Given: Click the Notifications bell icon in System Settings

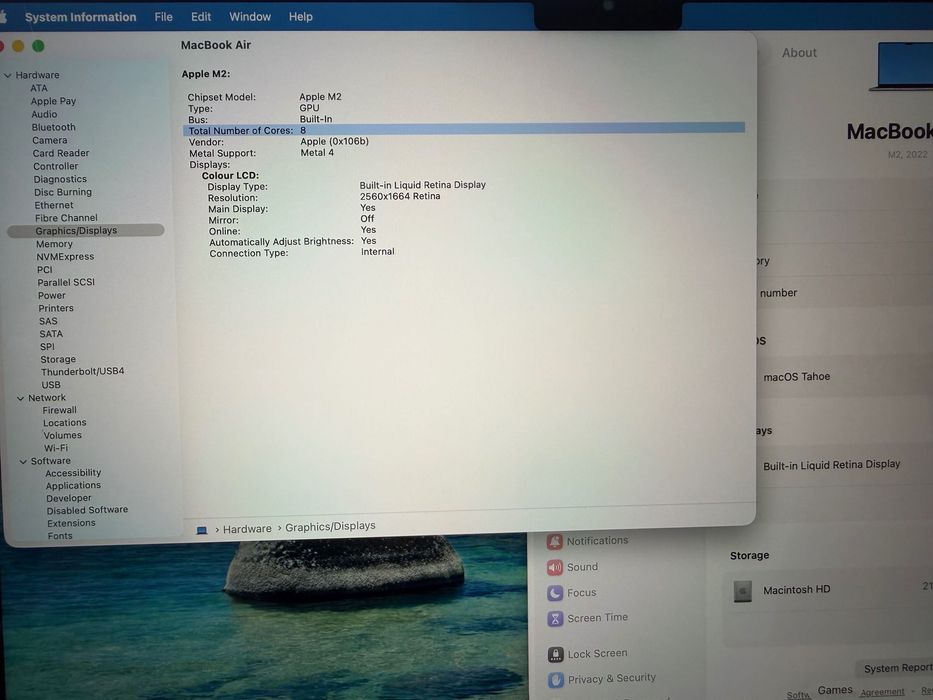Looking at the screenshot, I should (x=555, y=541).
